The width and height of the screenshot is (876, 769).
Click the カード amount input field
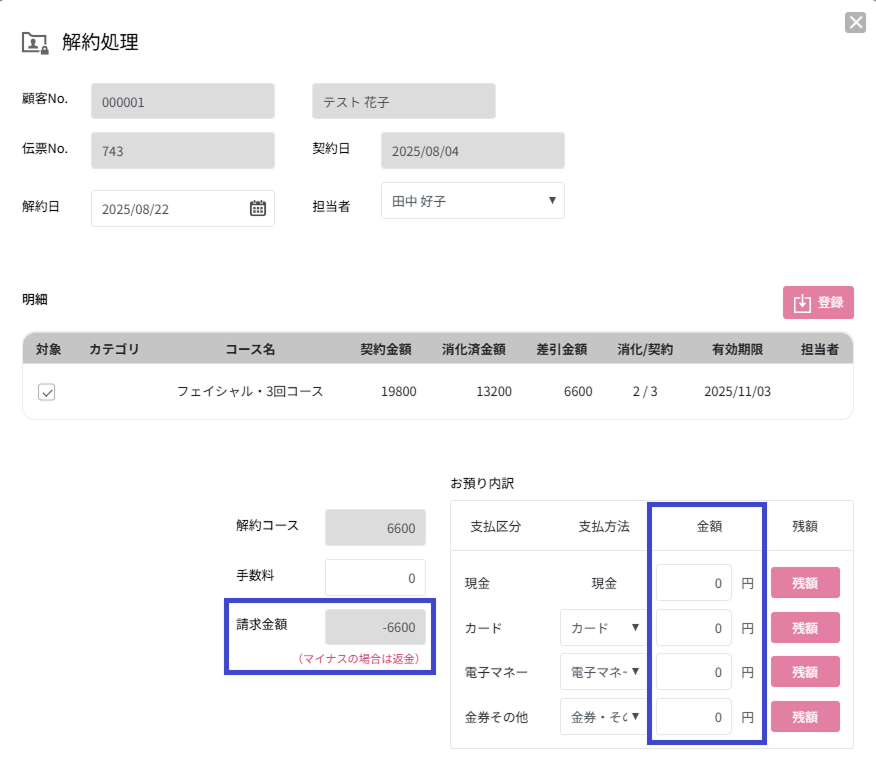694,628
